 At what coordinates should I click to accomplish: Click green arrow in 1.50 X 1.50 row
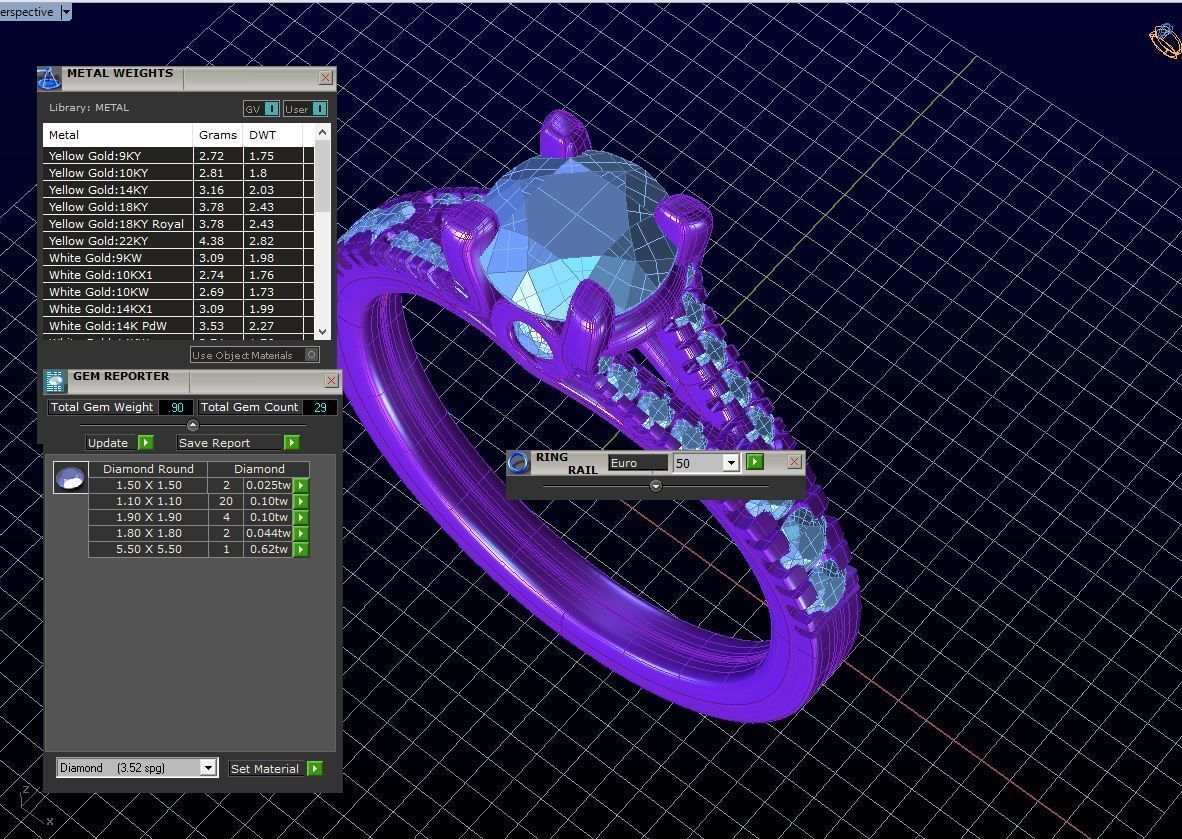[301, 485]
